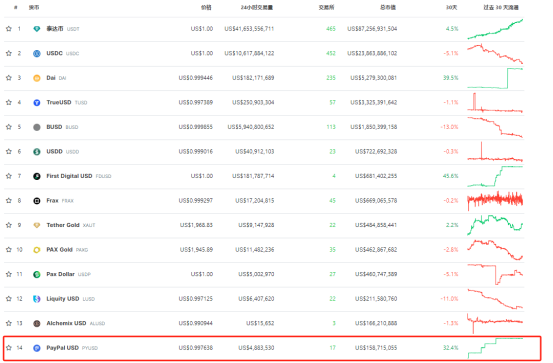The width and height of the screenshot is (553, 363).
Task: Star the BUSD row
Action: 9,127
